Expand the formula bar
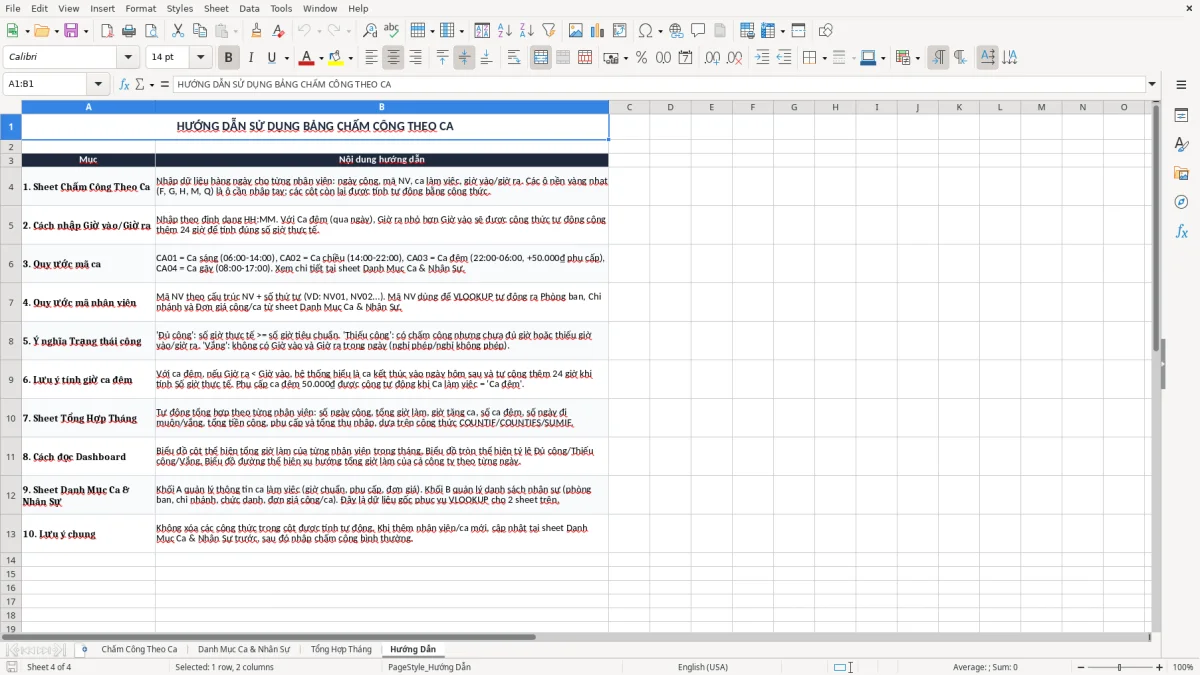The image size is (1200, 675). coord(1152,84)
